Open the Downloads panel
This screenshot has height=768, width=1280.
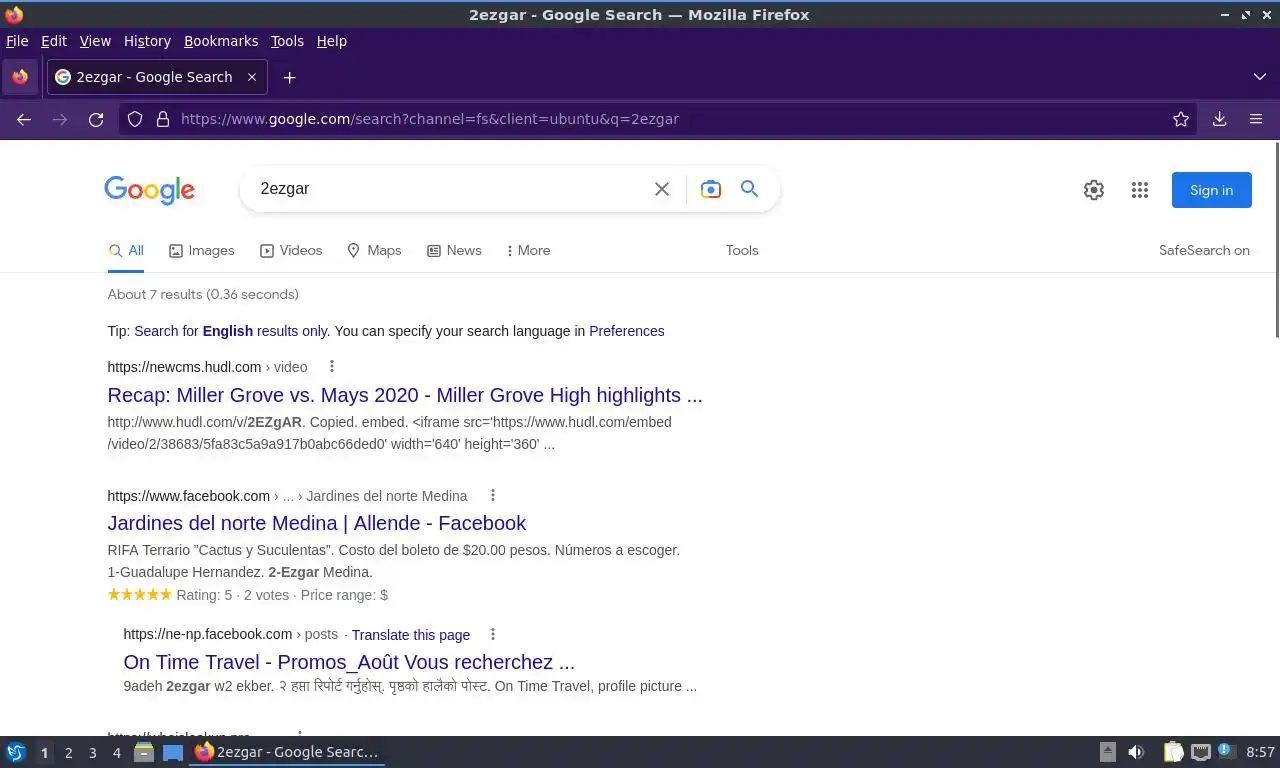coord(1219,119)
